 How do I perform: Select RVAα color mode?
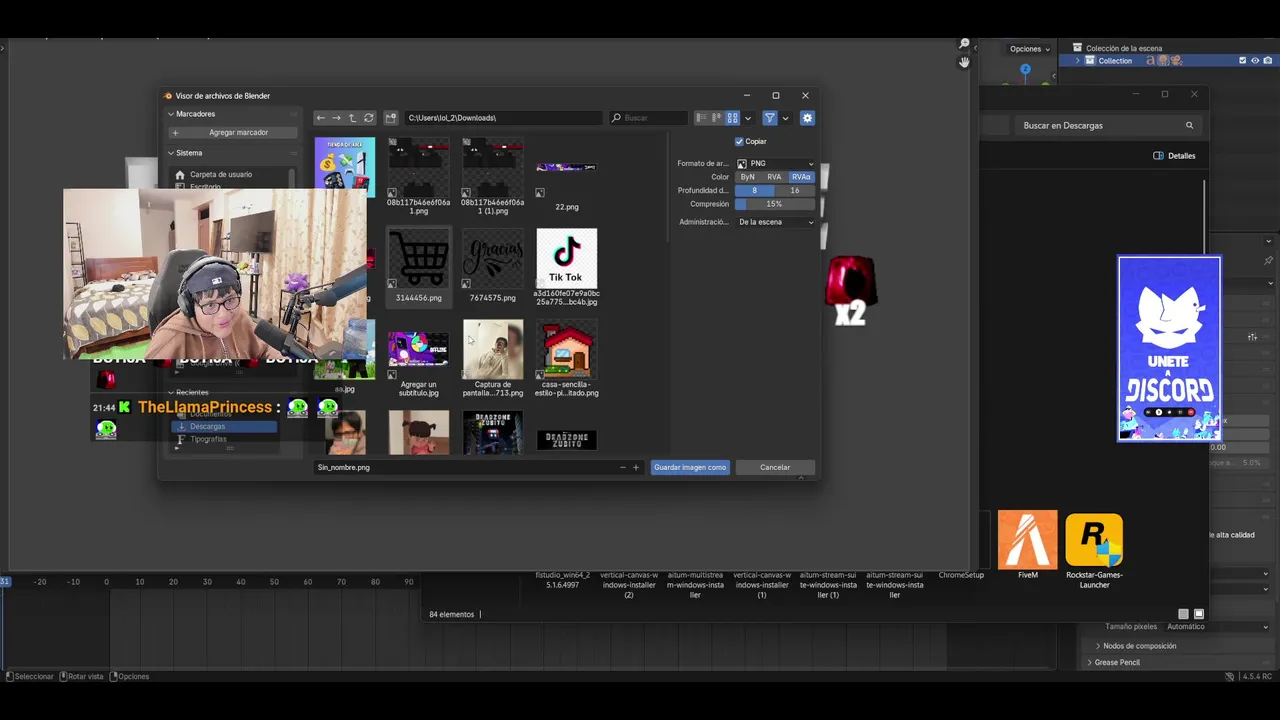801,177
